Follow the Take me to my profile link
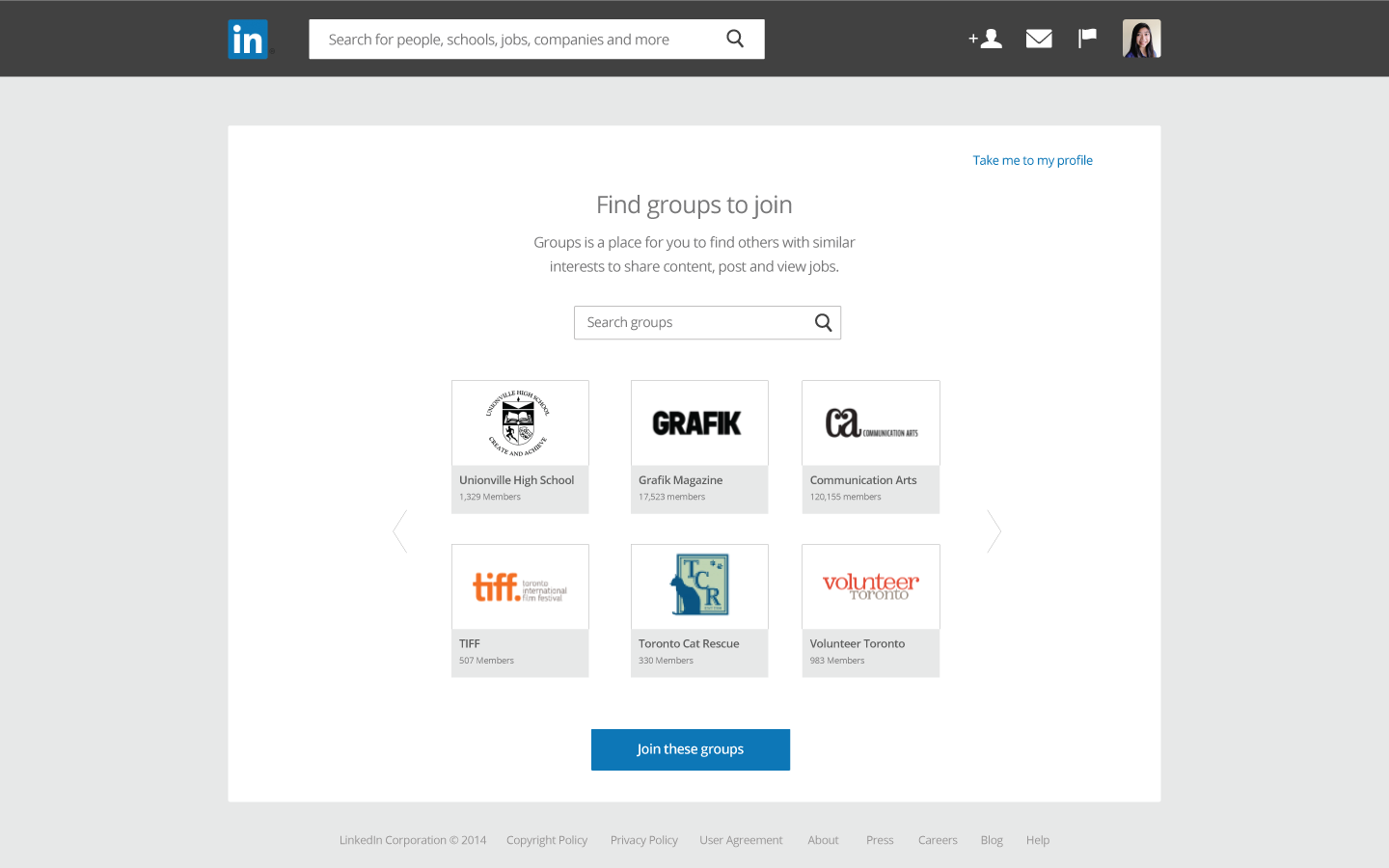This screenshot has height=868, width=1389. [1032, 160]
